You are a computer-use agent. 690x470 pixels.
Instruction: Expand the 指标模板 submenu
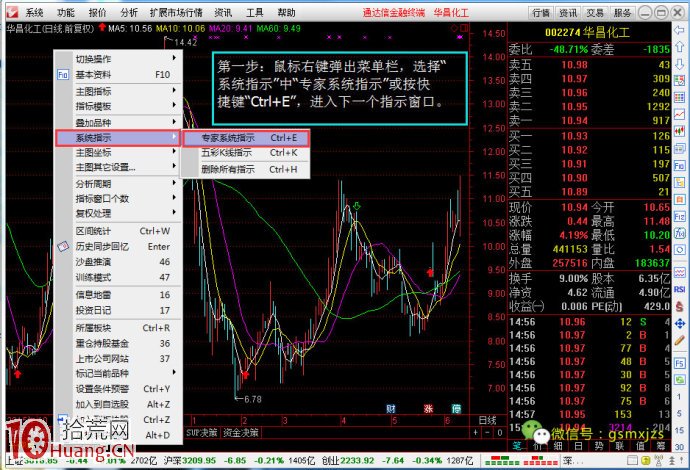(x=118, y=106)
